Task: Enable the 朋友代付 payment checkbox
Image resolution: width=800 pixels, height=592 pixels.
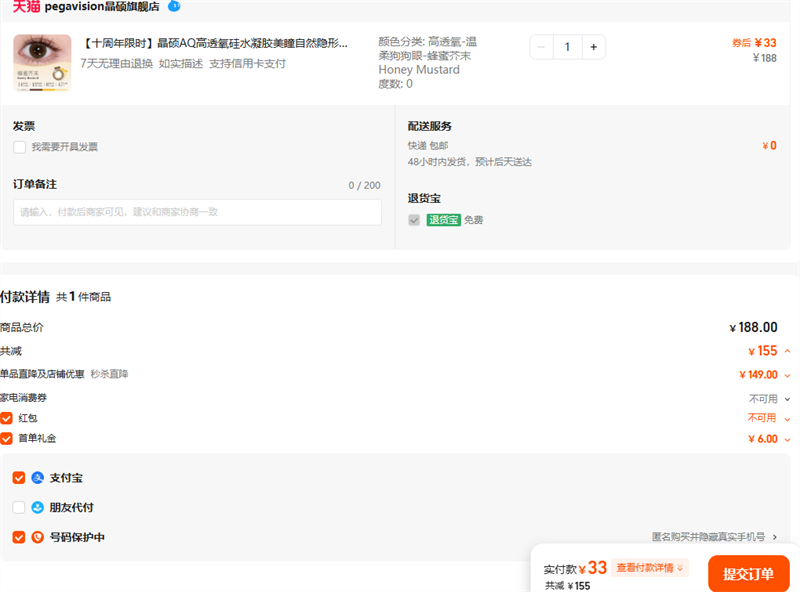Action: click(x=19, y=508)
